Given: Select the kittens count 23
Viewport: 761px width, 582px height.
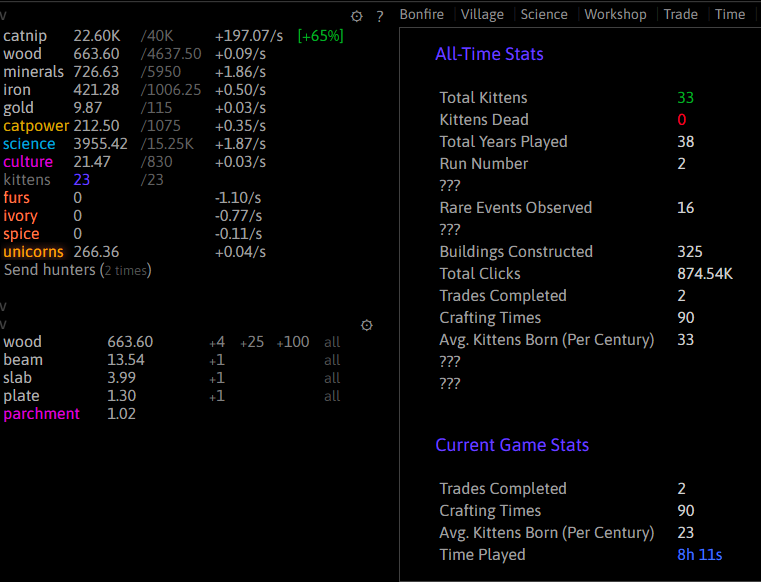Looking at the screenshot, I should [82, 180].
